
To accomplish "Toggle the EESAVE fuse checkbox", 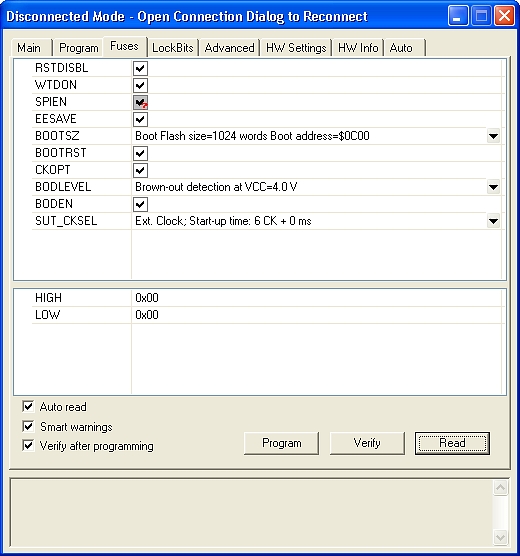I will [x=140, y=119].
